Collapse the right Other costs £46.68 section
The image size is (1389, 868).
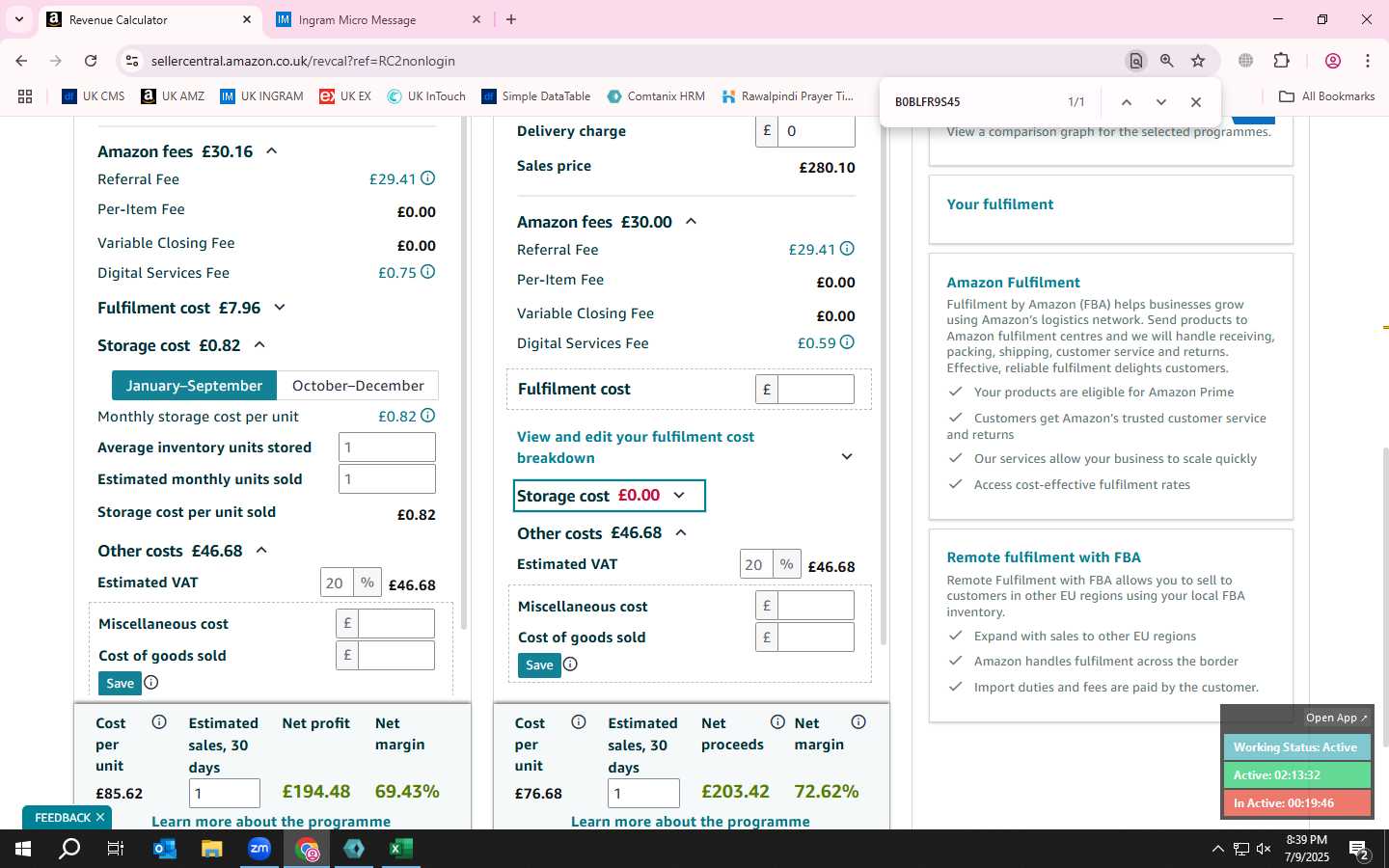point(681,533)
